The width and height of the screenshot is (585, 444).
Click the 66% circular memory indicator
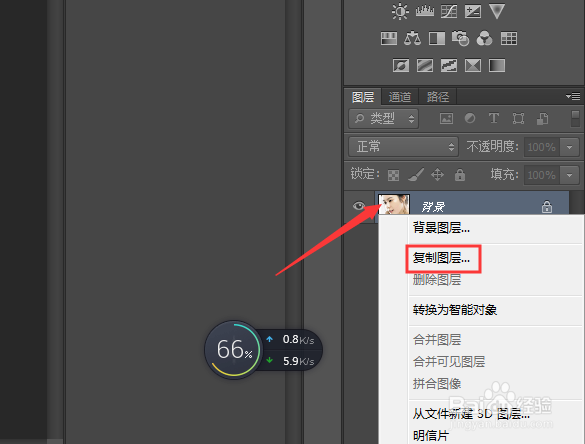(x=234, y=350)
